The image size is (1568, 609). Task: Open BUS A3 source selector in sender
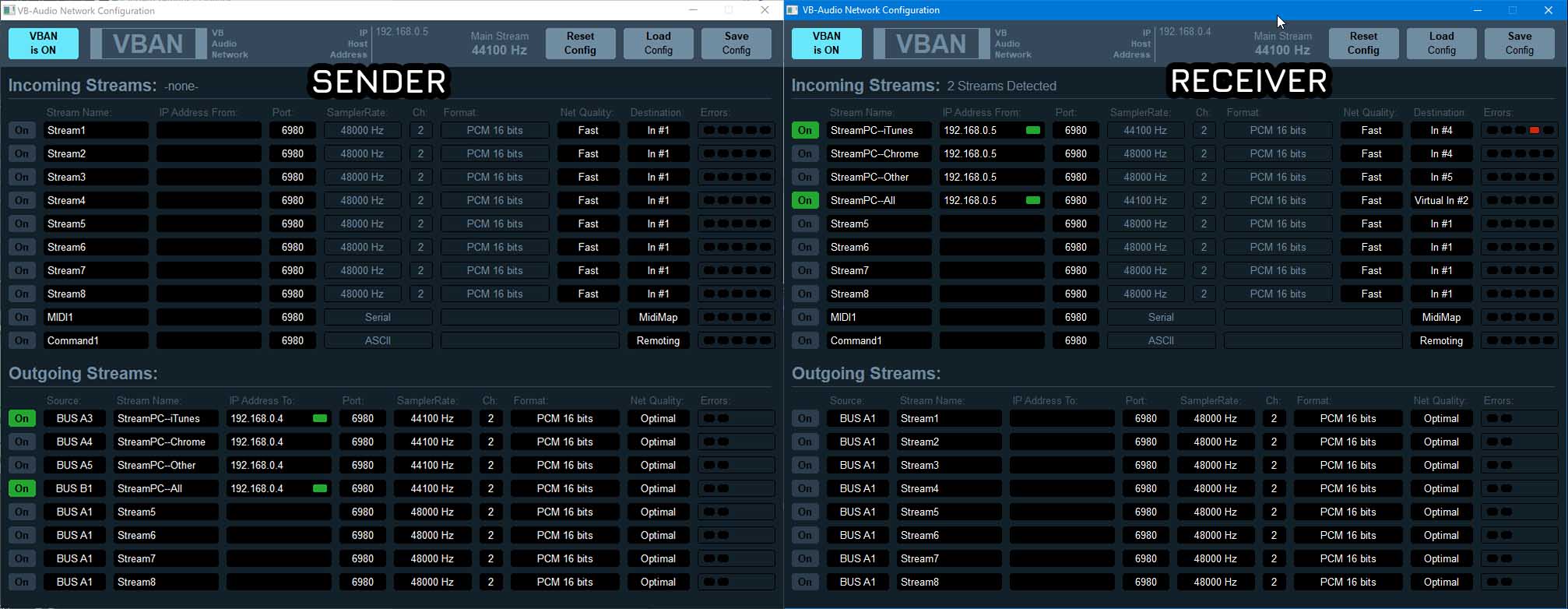click(x=75, y=418)
